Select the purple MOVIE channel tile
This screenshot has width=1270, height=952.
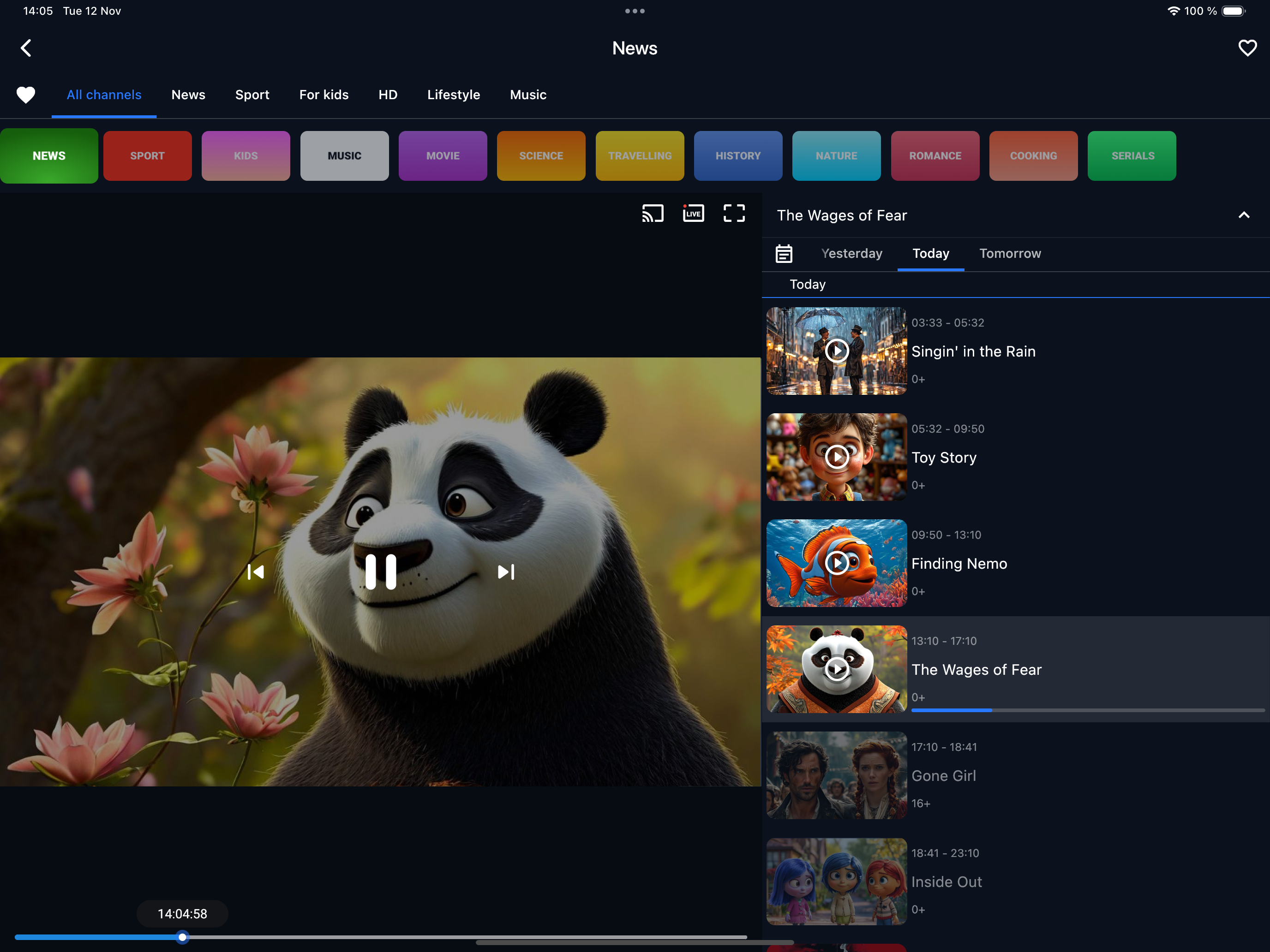coord(443,156)
